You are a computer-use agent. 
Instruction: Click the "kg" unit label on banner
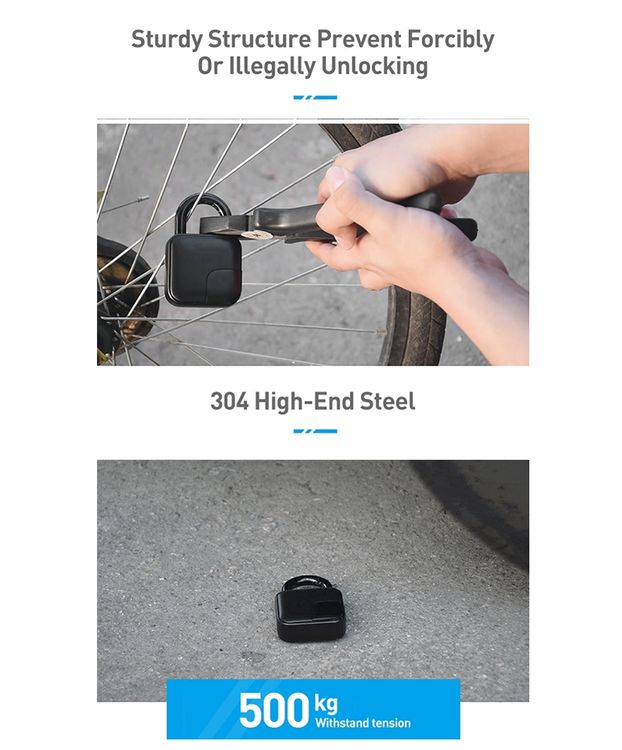[326, 703]
